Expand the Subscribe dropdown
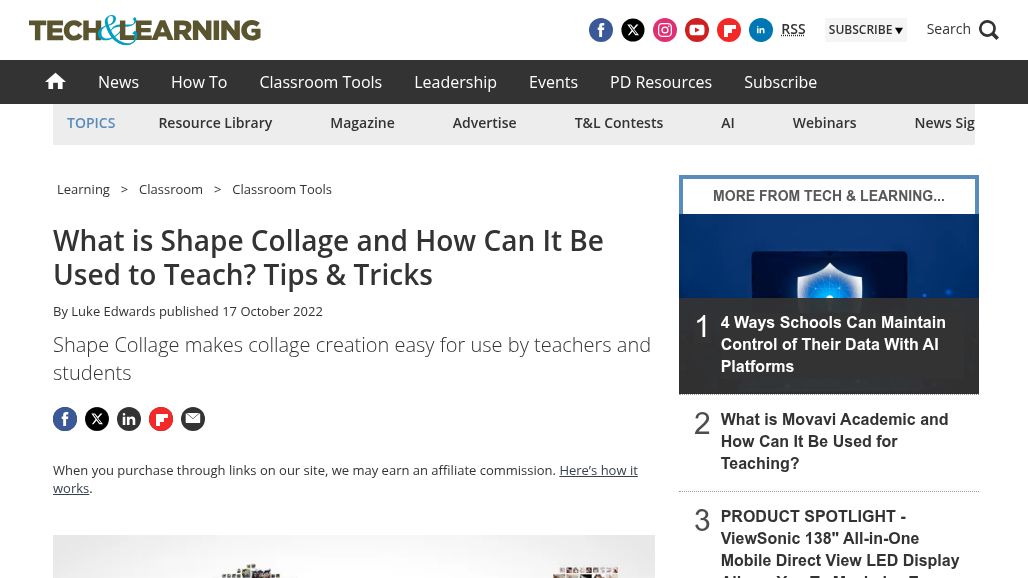 (x=866, y=30)
